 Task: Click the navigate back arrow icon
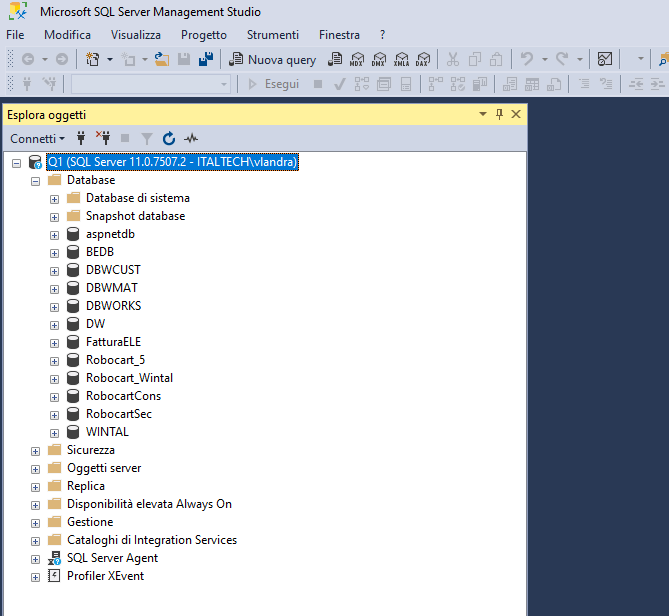(28, 59)
